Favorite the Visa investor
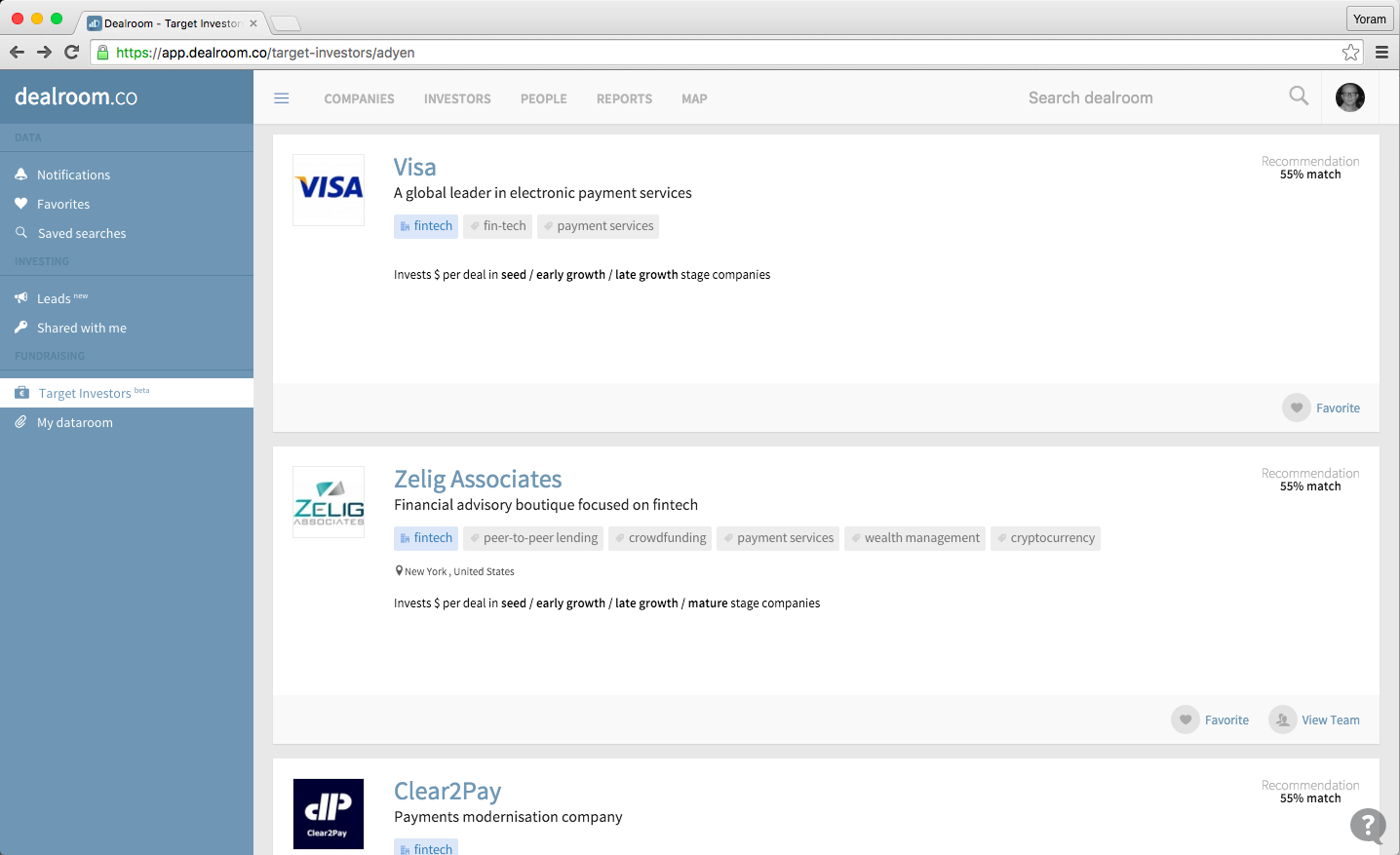 (x=1321, y=408)
